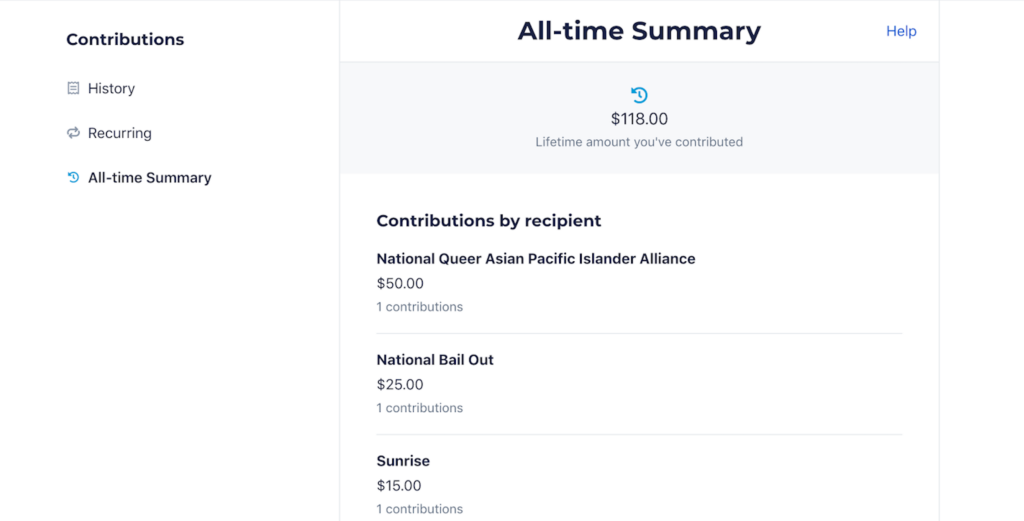Select the Sunrise recipient name
1024x521 pixels.
coord(403,461)
